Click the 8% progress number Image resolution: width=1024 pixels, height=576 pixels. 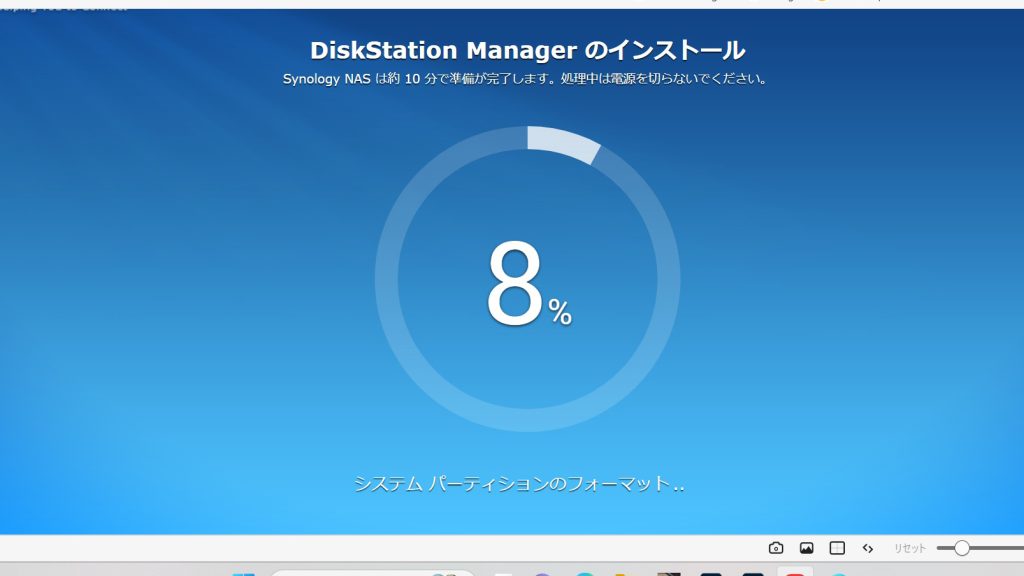(529, 283)
